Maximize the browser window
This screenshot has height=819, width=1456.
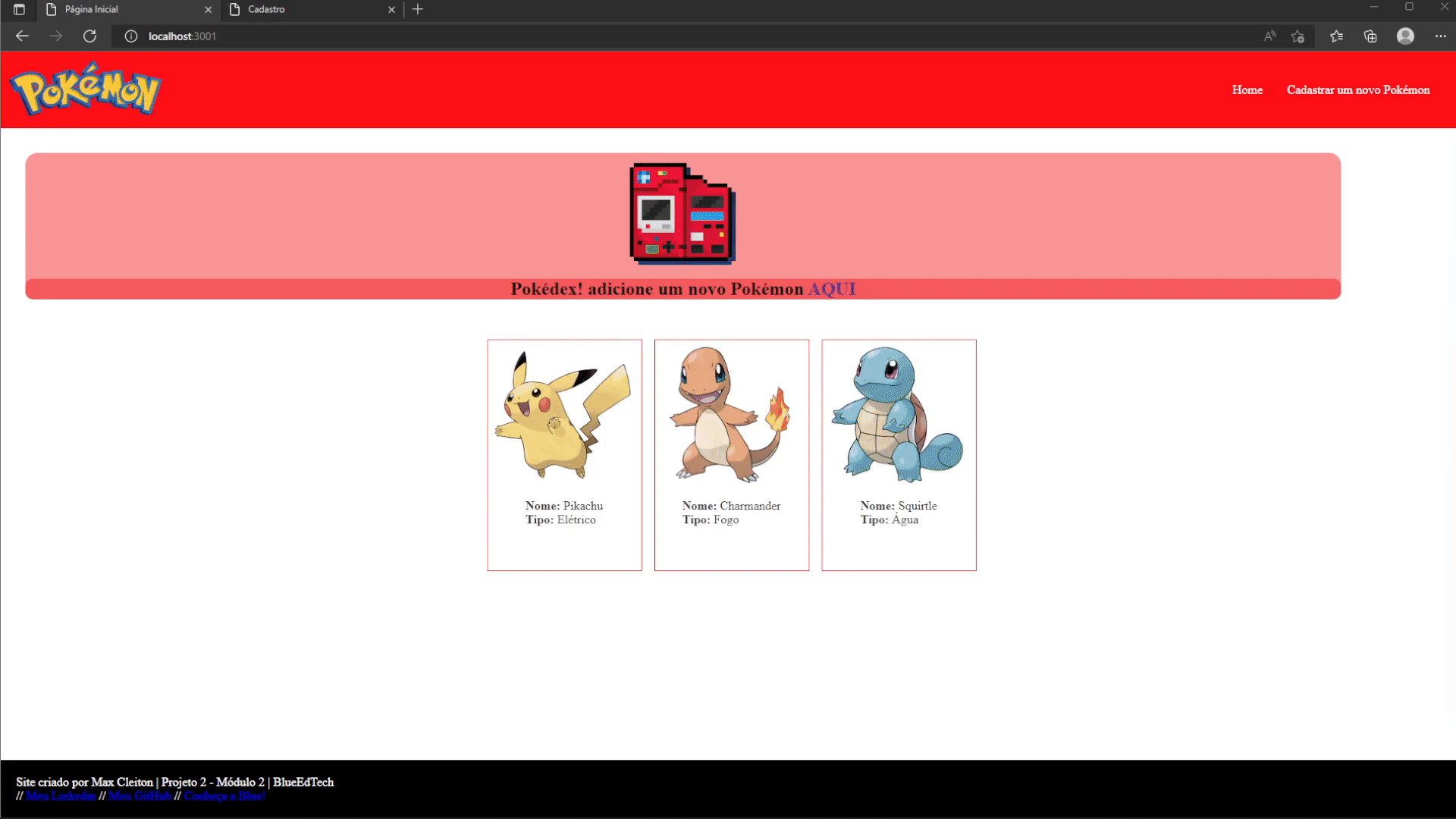[x=1409, y=8]
